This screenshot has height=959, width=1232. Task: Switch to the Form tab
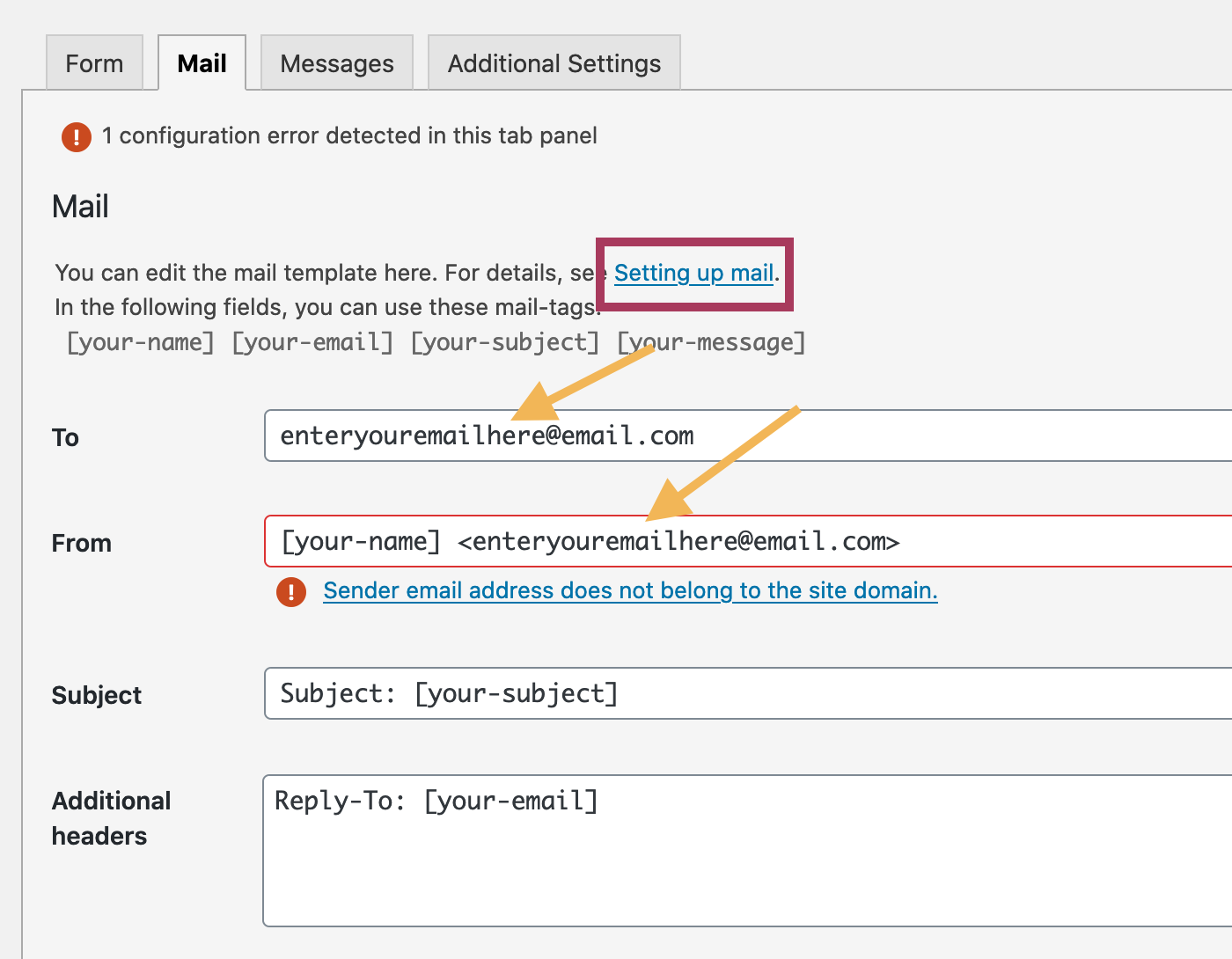click(x=94, y=63)
